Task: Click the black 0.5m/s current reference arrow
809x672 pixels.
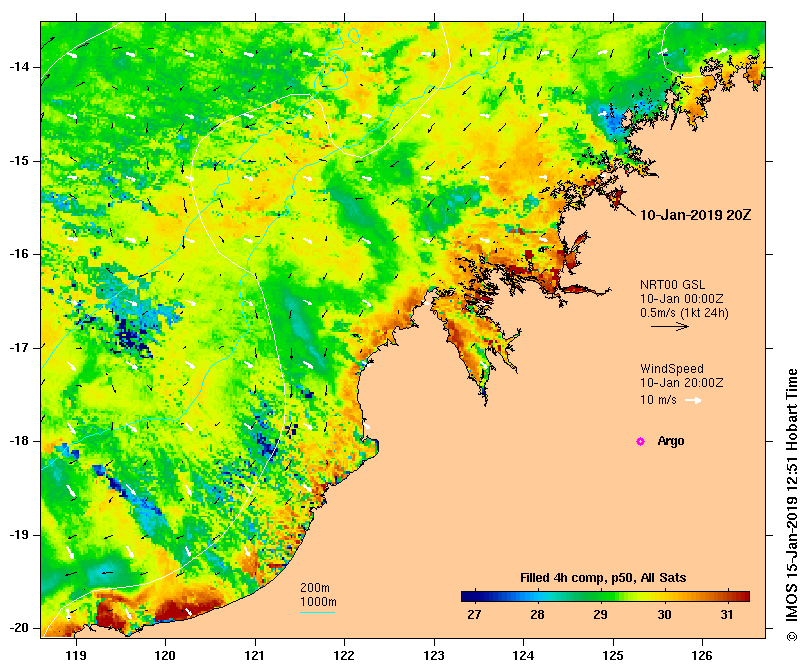Action: point(670,326)
